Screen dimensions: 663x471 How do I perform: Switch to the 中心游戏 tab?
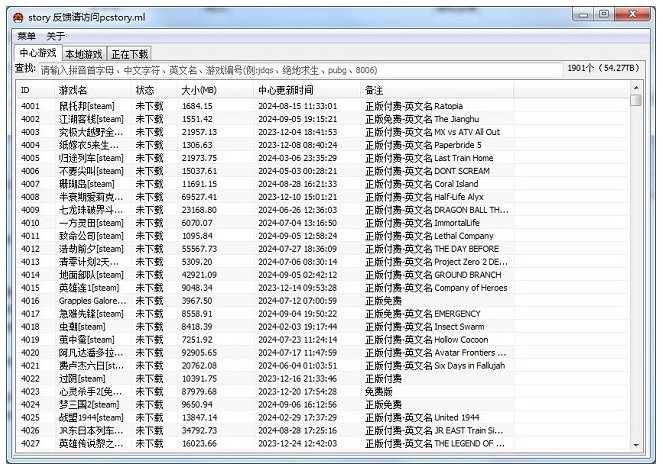(x=38, y=53)
